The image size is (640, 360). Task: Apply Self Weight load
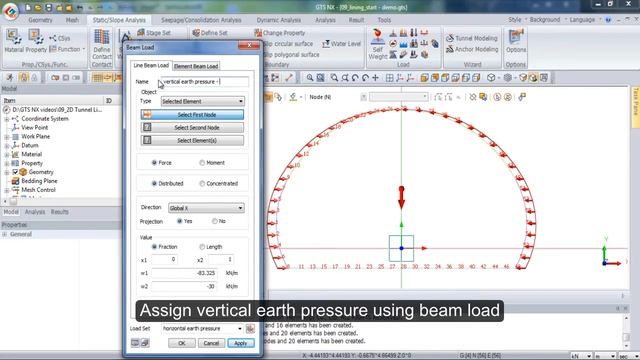(x=378, y=44)
